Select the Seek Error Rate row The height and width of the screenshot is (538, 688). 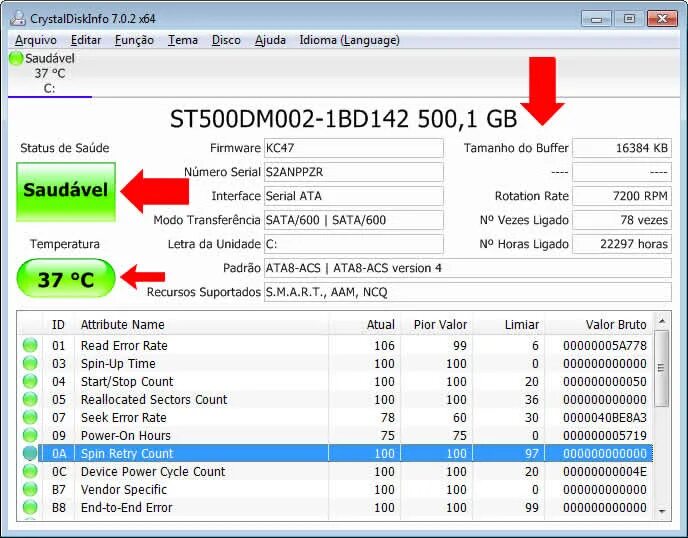[x=335, y=417]
